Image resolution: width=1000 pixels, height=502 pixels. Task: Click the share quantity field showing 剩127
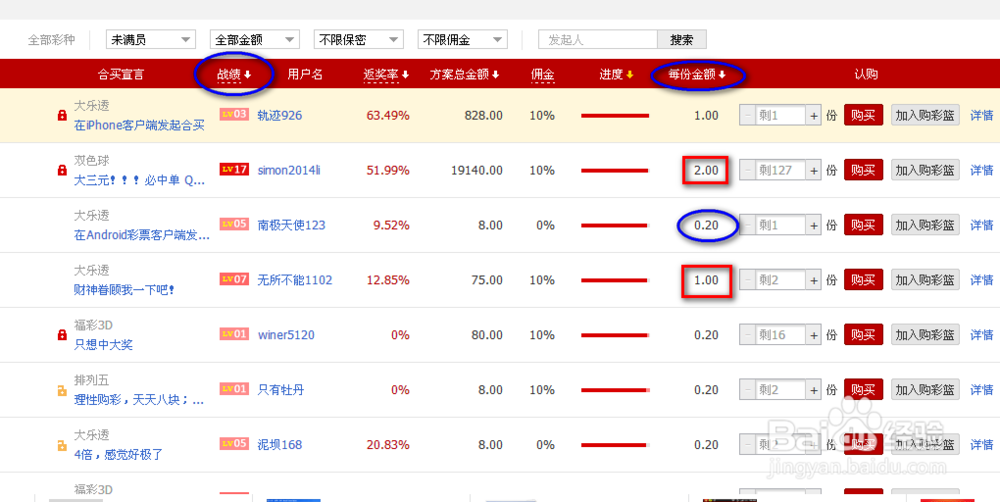(x=780, y=170)
